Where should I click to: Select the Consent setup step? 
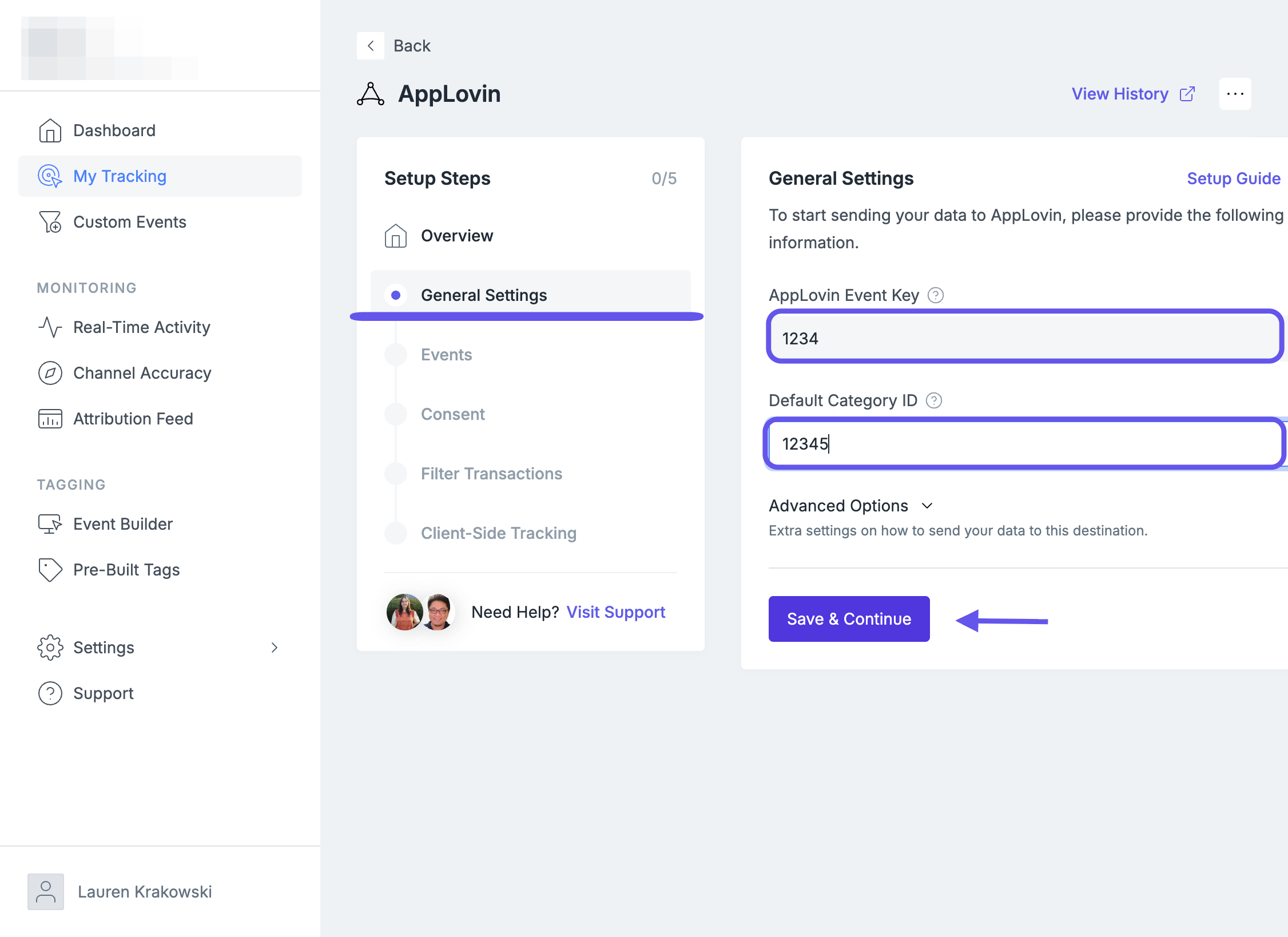[x=531, y=414]
